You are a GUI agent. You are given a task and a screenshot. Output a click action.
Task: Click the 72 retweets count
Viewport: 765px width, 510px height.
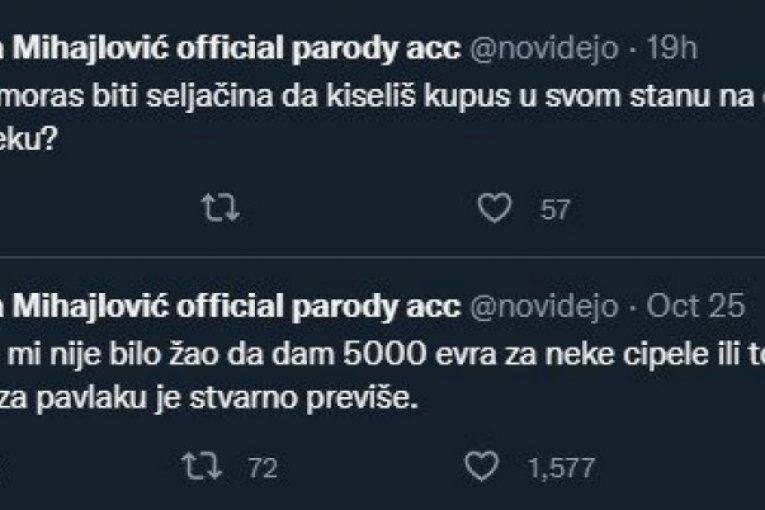[260, 466]
